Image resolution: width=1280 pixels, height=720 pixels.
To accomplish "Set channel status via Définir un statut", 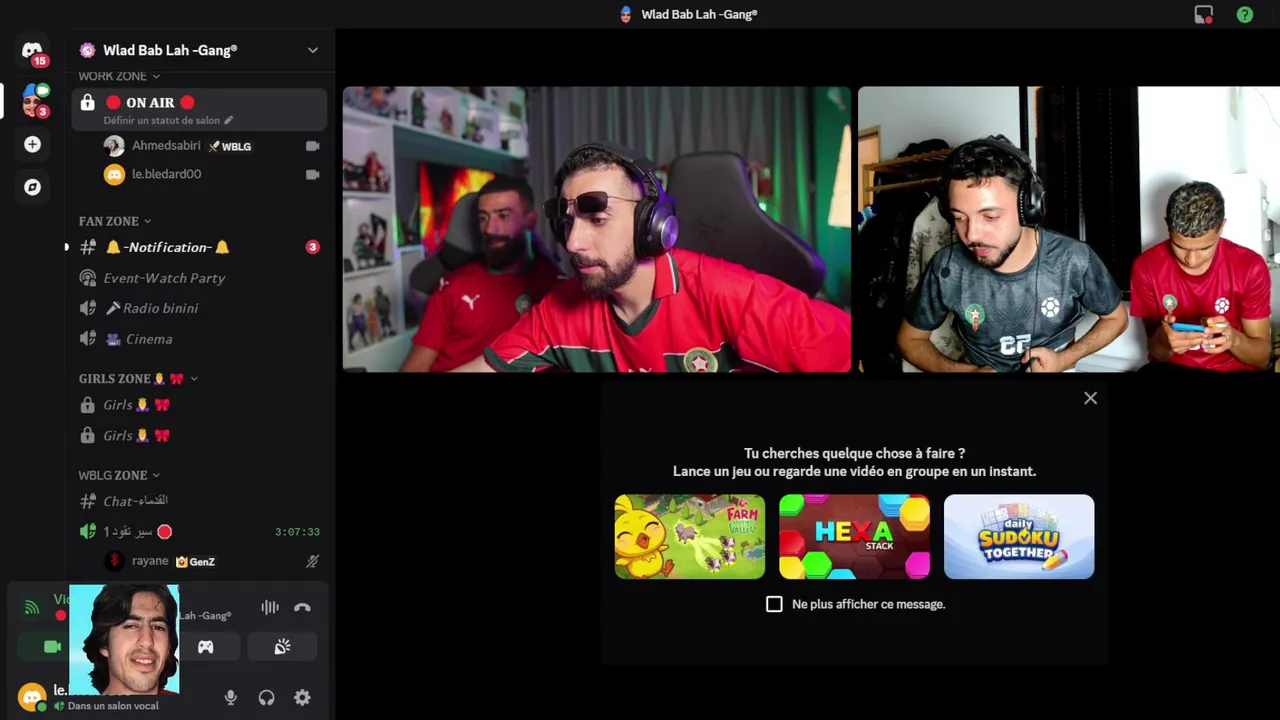I will (168, 120).
